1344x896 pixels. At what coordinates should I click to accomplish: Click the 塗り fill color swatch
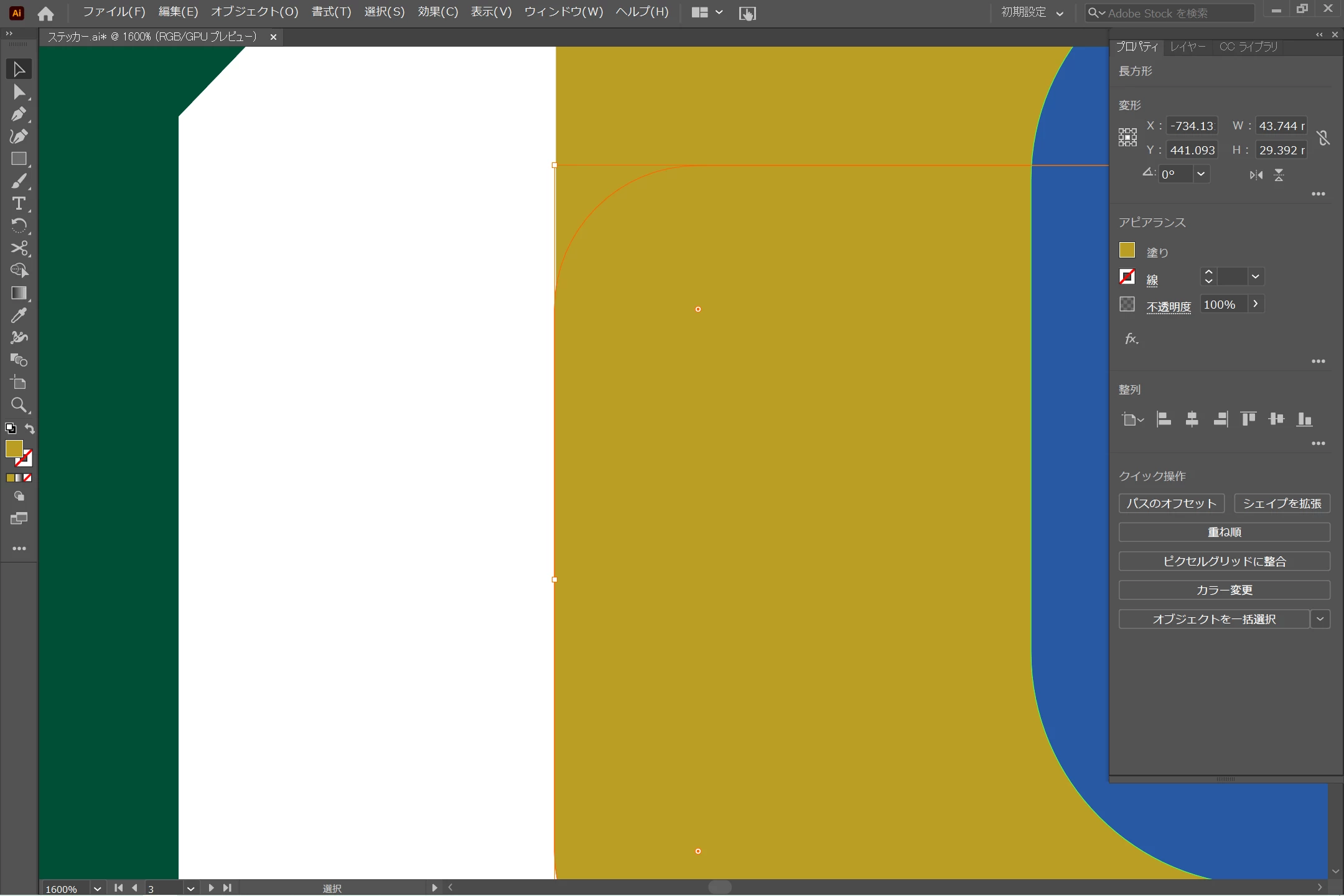click(1127, 250)
